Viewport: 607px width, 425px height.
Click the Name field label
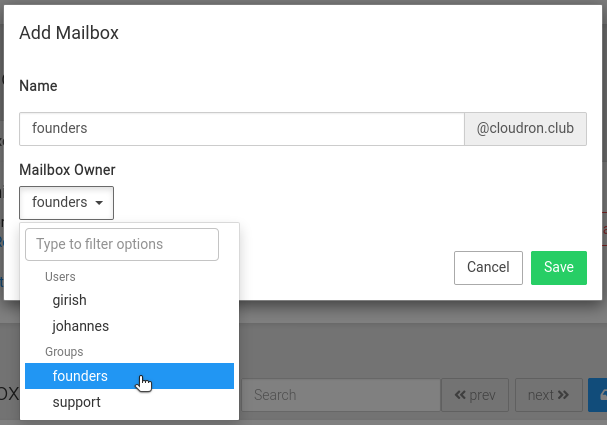click(38, 86)
